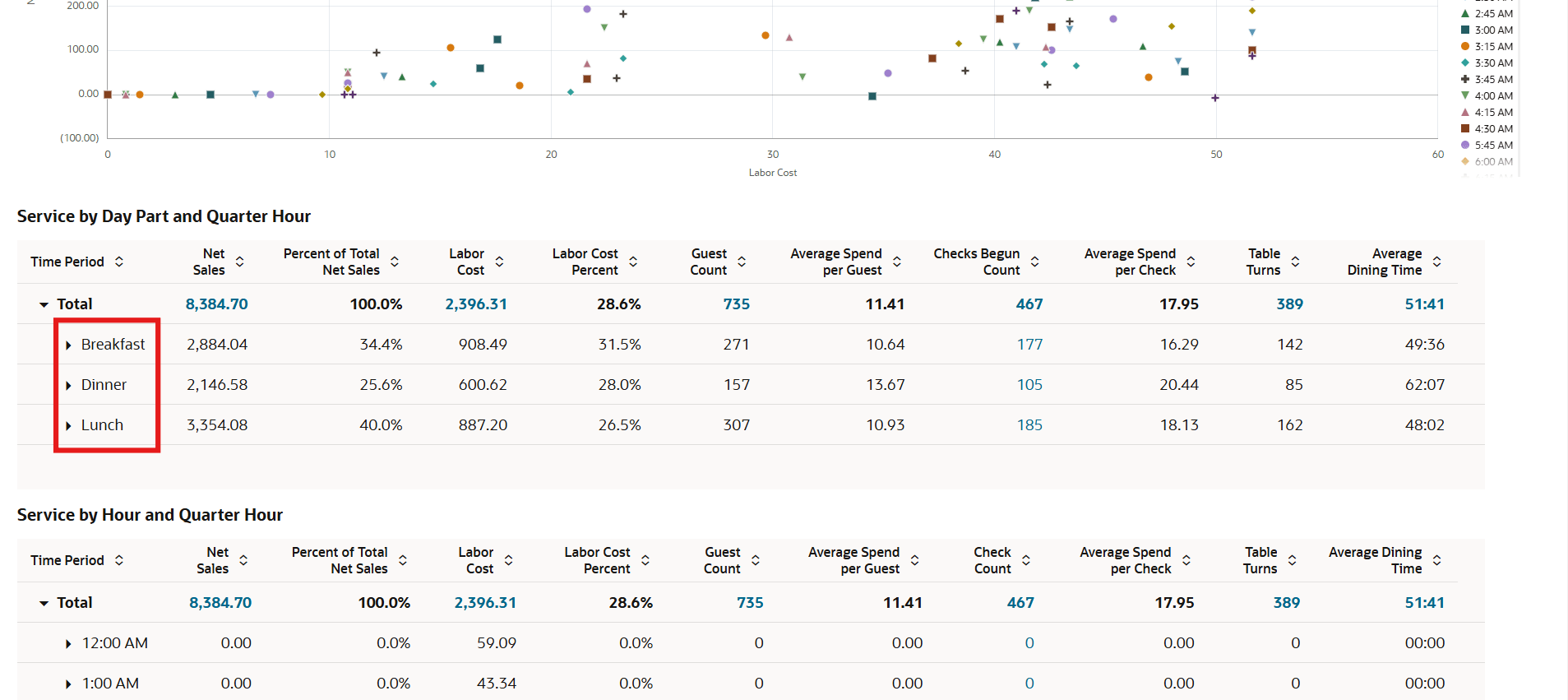Expand the Breakfast row
The height and width of the screenshot is (700, 1568).
(x=69, y=345)
